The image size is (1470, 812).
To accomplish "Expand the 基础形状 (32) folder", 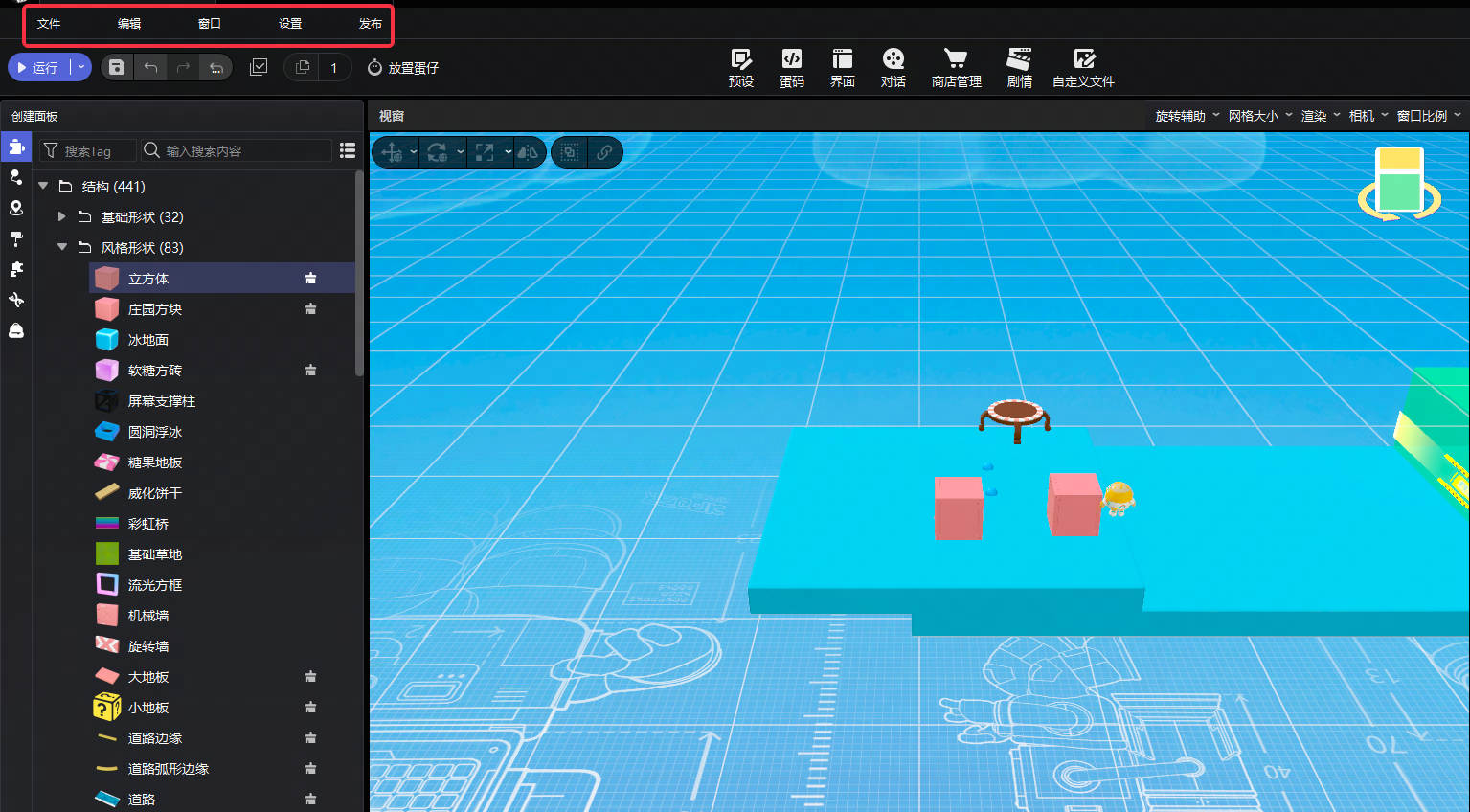I will pos(62,217).
